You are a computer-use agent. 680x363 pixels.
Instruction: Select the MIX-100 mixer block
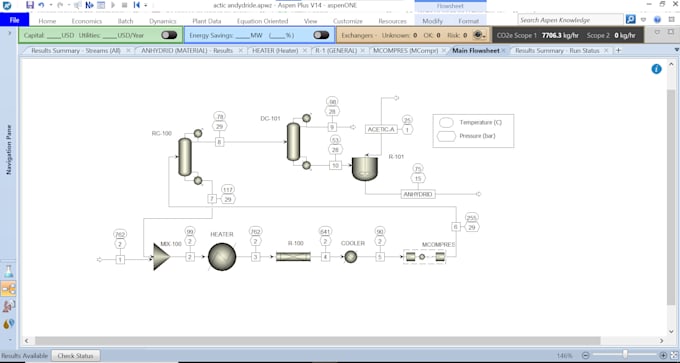pyautogui.click(x=161, y=257)
